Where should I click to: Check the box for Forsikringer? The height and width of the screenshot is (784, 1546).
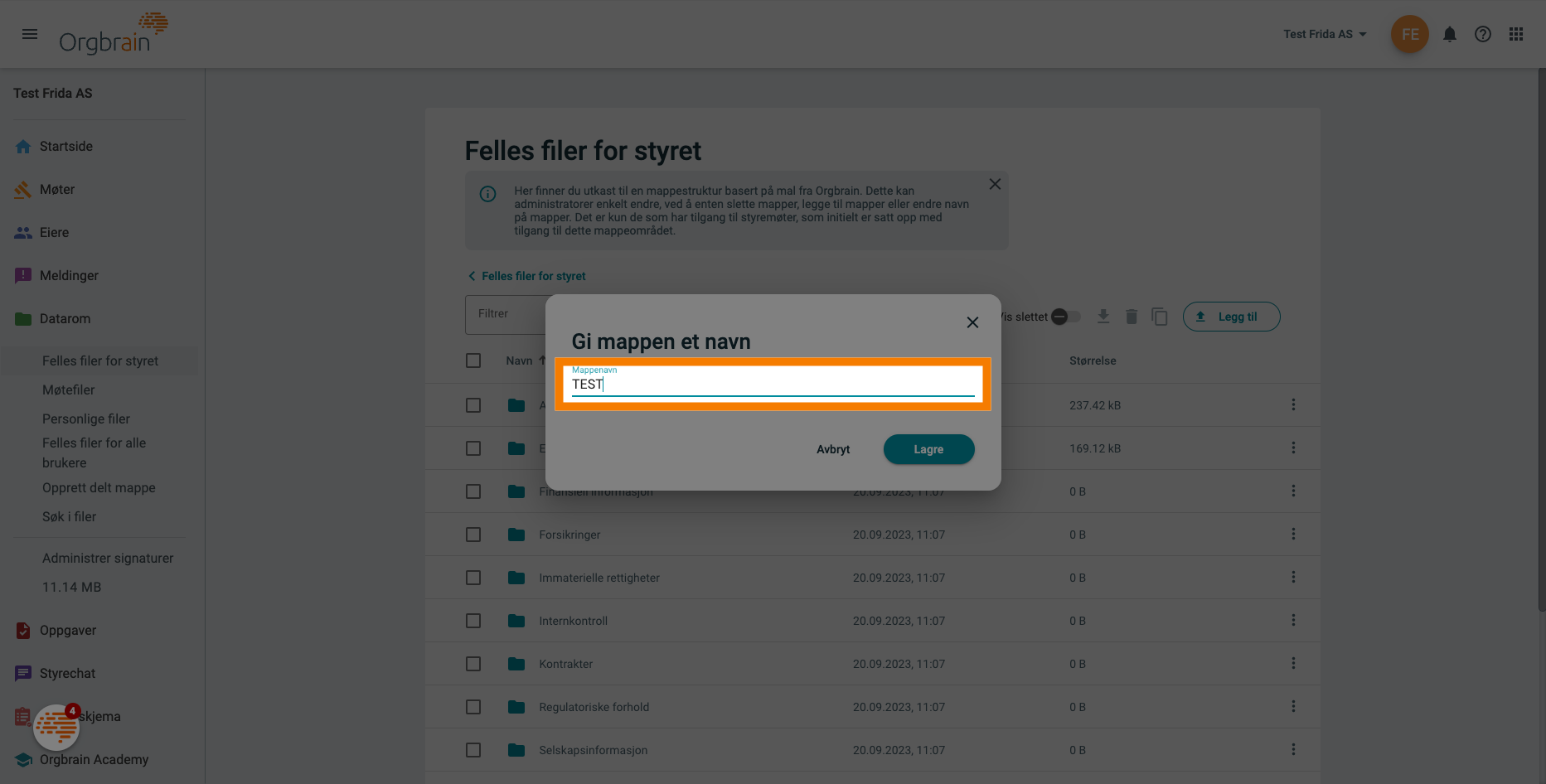473,535
